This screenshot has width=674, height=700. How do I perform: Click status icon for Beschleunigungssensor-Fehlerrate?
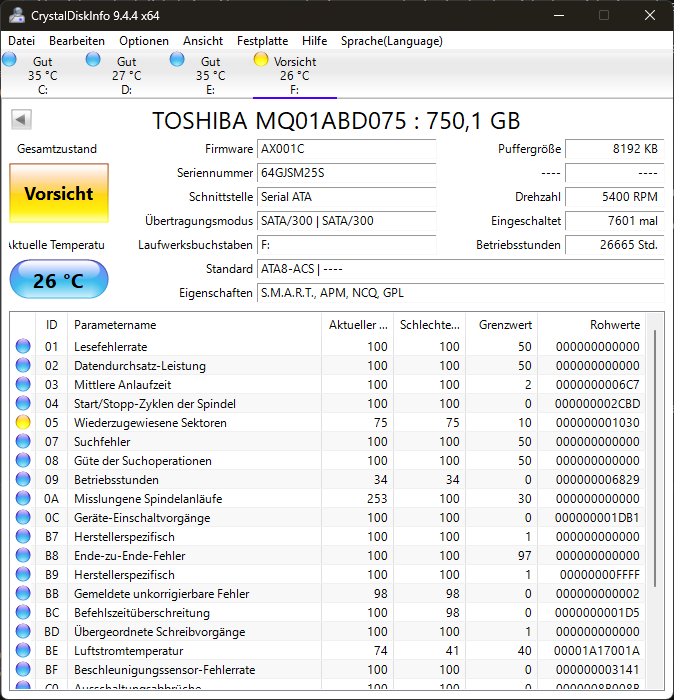23,669
